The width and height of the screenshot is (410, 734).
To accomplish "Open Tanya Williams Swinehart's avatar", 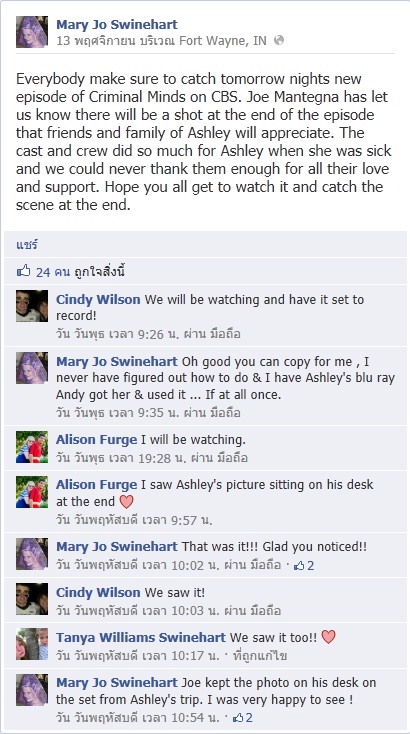I will point(32,644).
